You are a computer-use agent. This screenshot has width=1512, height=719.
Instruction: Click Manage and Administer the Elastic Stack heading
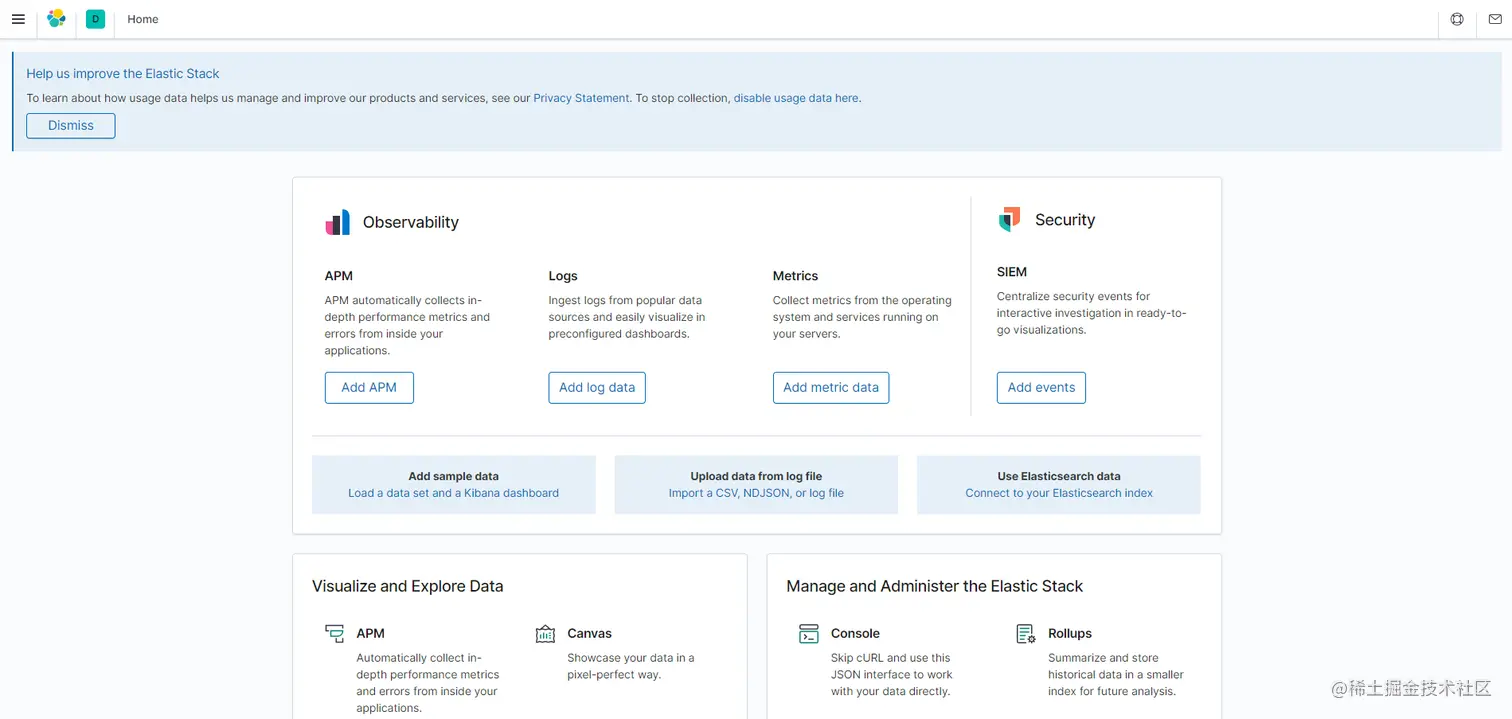[935, 586]
